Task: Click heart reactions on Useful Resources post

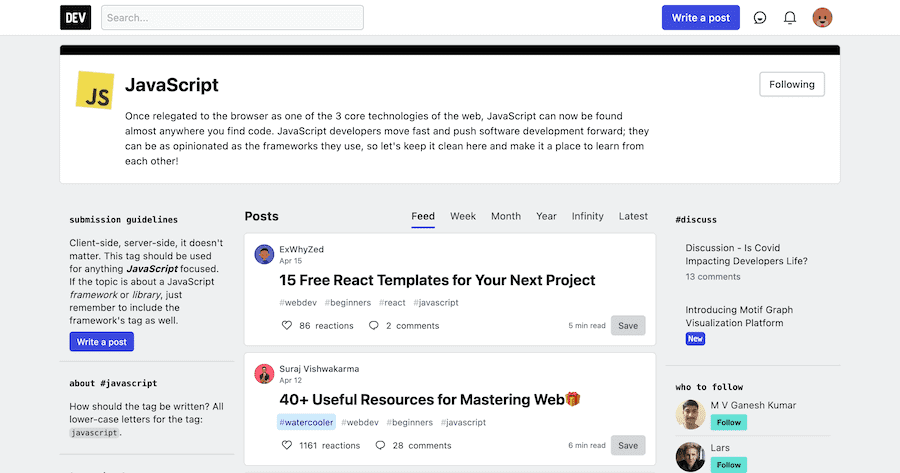Action: (x=287, y=446)
